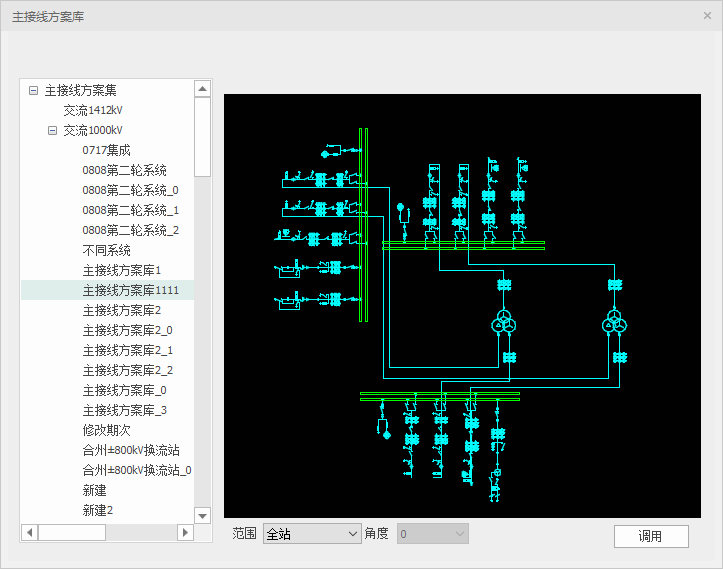
Task: Select 交流1412kV in the tree
Action: 93,110
